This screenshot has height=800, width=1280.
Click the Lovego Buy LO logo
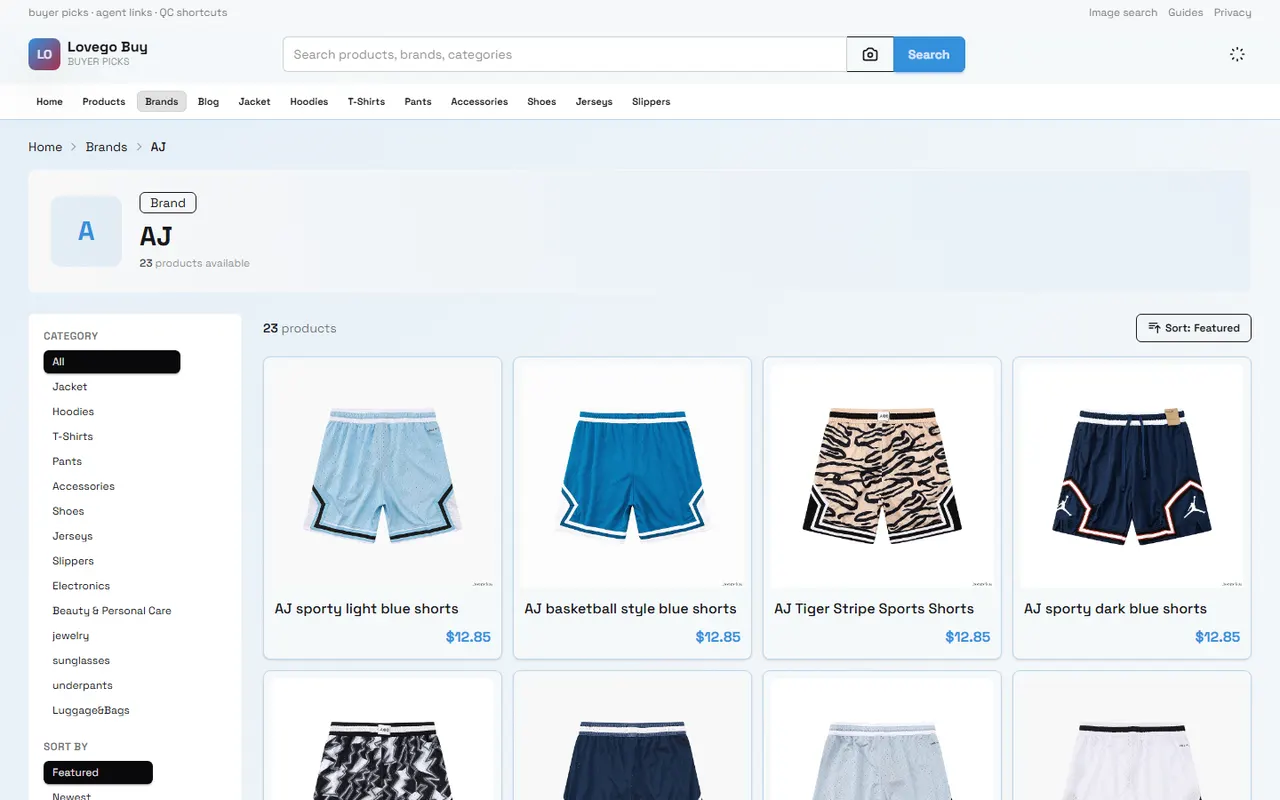tap(44, 54)
